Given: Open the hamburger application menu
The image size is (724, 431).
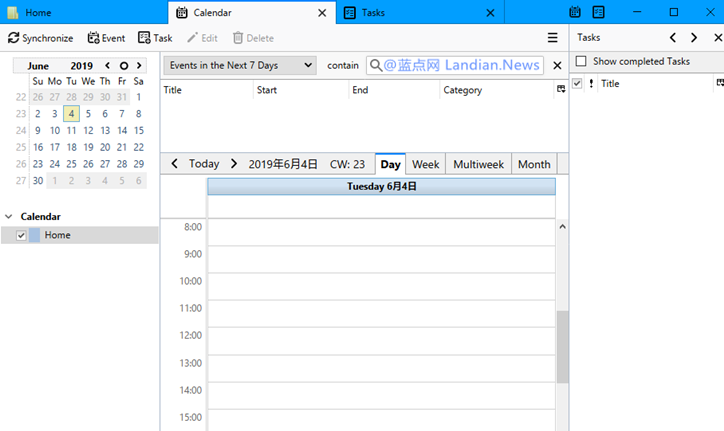Looking at the screenshot, I should pyautogui.click(x=552, y=38).
